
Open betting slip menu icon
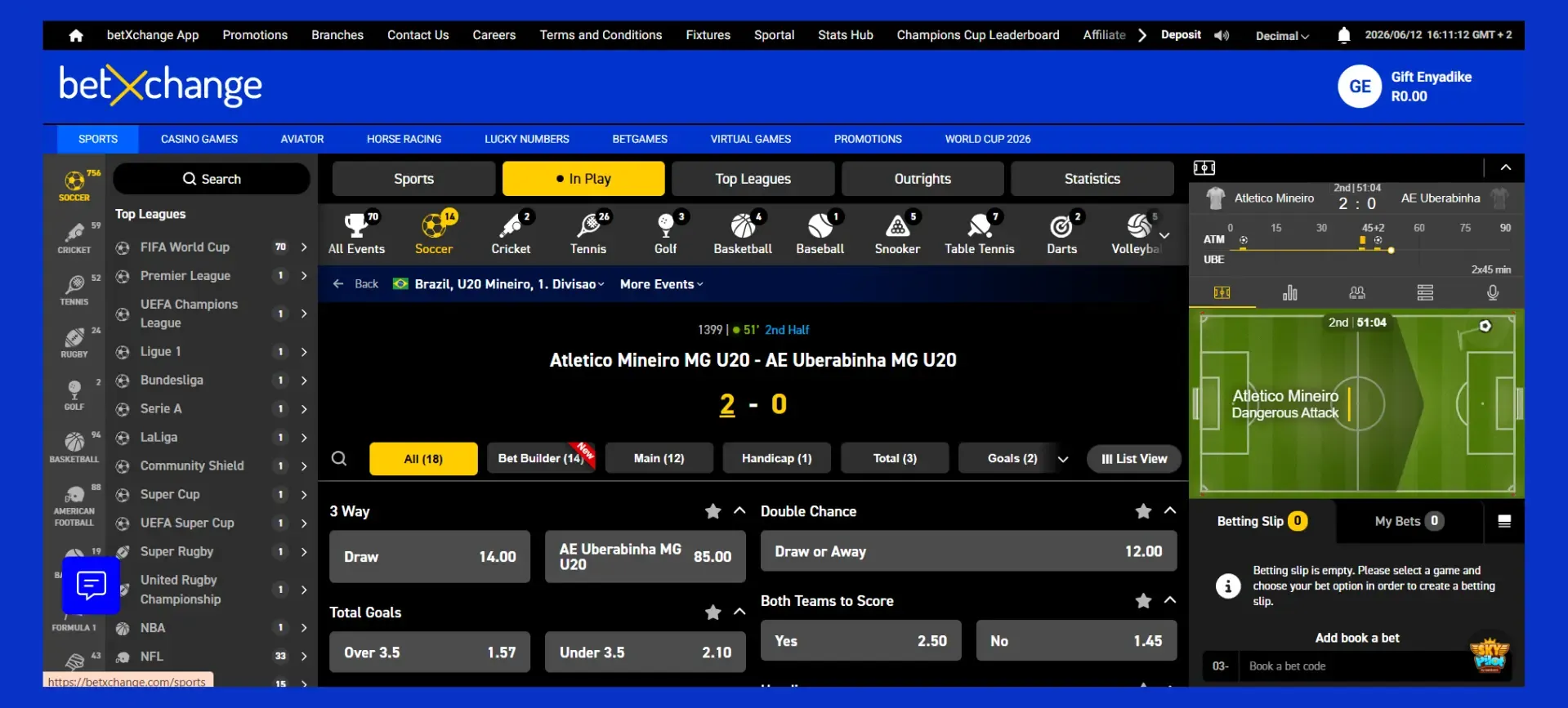click(x=1503, y=521)
